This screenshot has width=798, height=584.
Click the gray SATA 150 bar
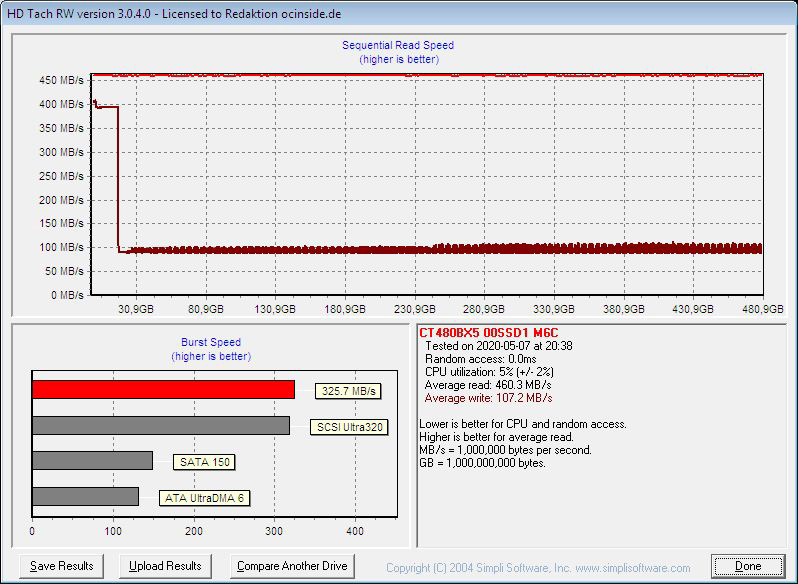click(x=93, y=460)
